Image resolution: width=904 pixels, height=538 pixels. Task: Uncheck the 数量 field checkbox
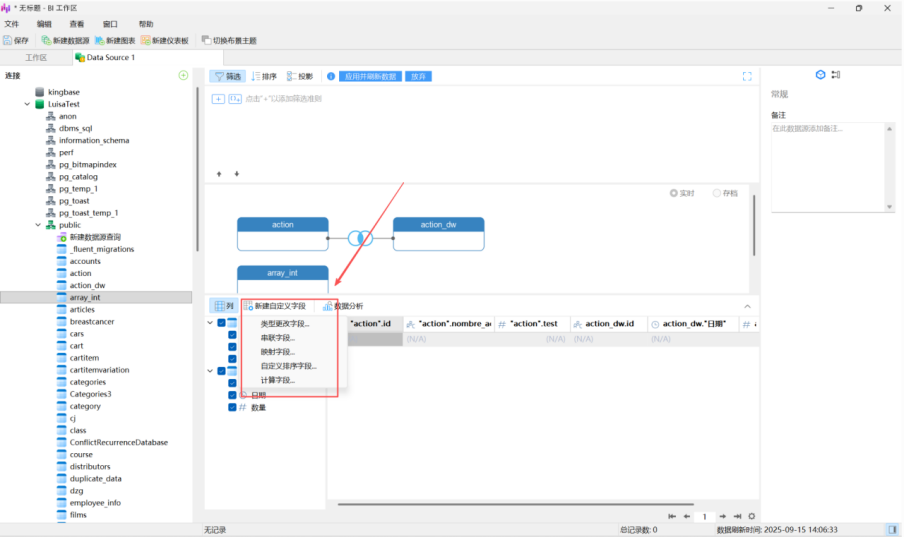(x=232, y=408)
